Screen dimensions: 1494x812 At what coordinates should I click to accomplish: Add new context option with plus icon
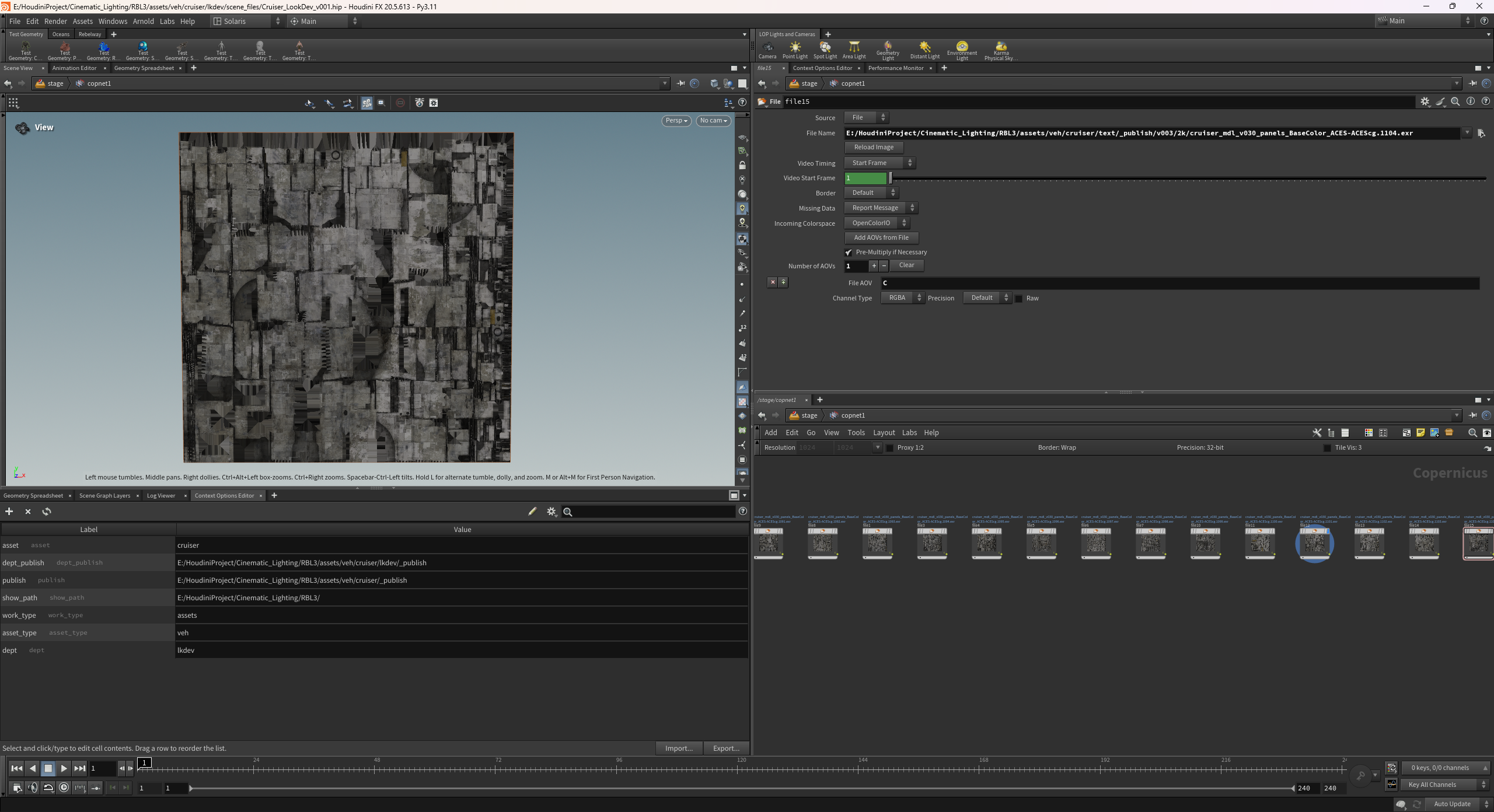tap(9, 512)
